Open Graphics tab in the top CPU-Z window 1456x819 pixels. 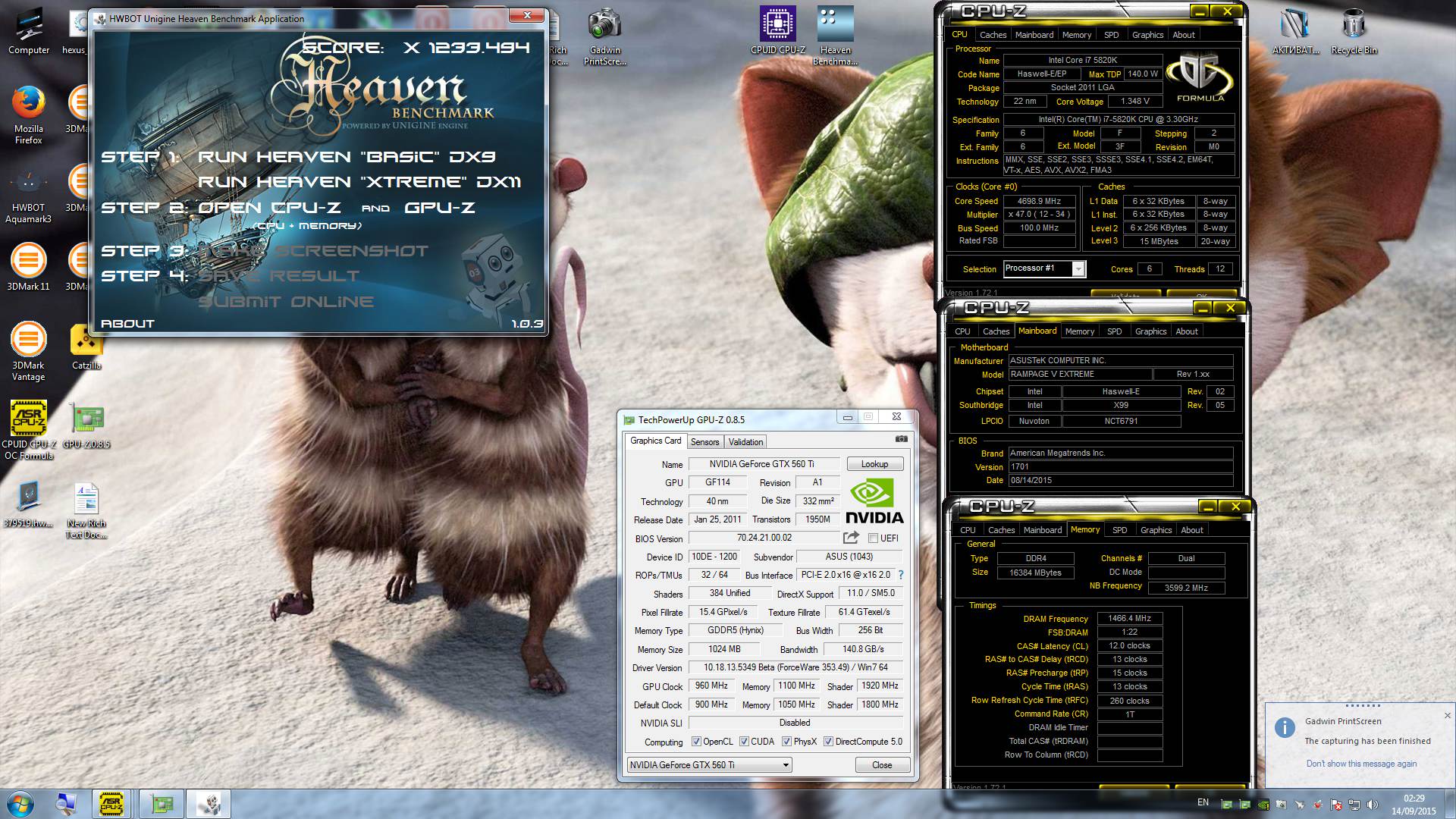[x=1147, y=35]
